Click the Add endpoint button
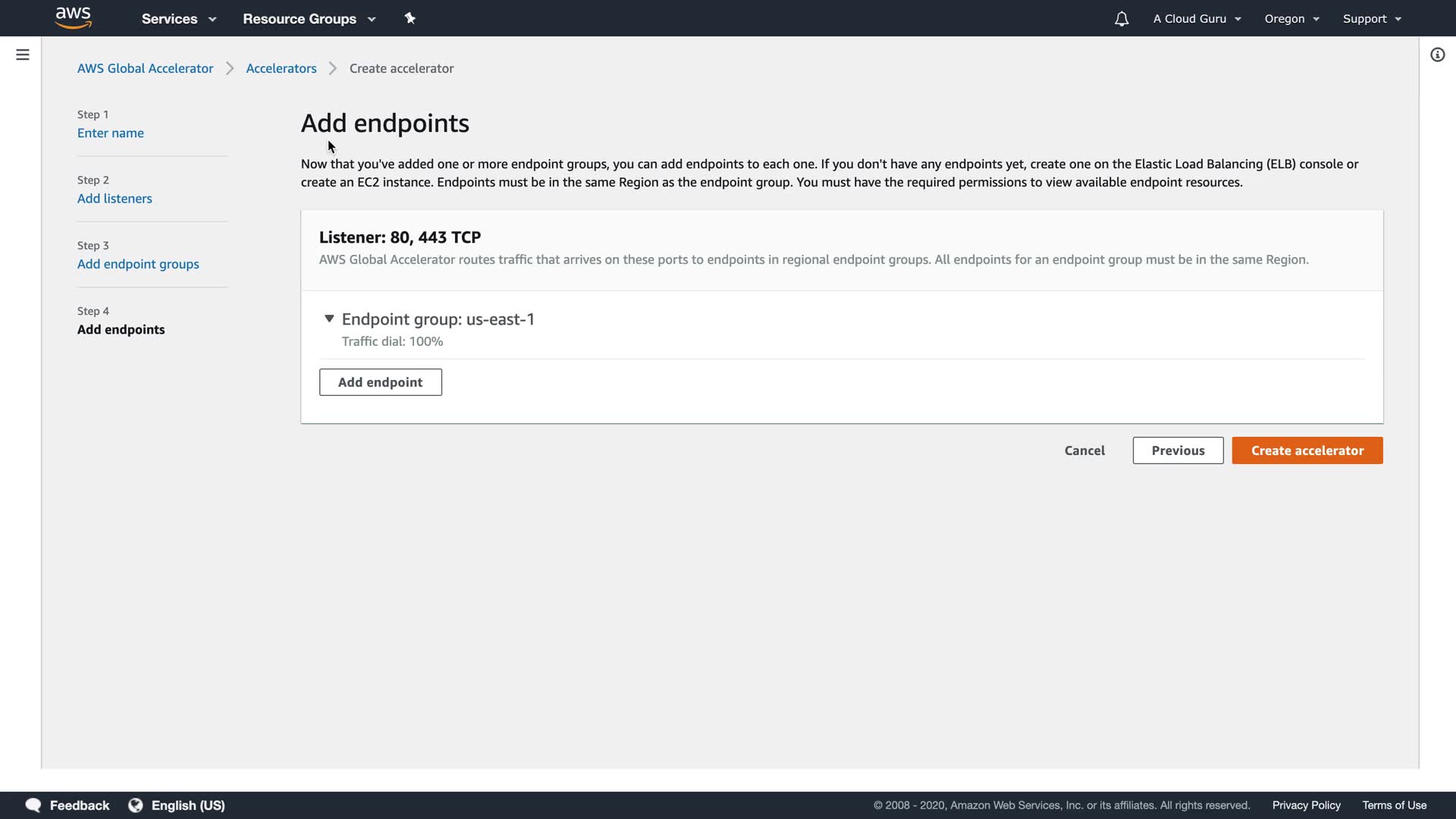This screenshot has width=1456, height=819. (x=380, y=382)
